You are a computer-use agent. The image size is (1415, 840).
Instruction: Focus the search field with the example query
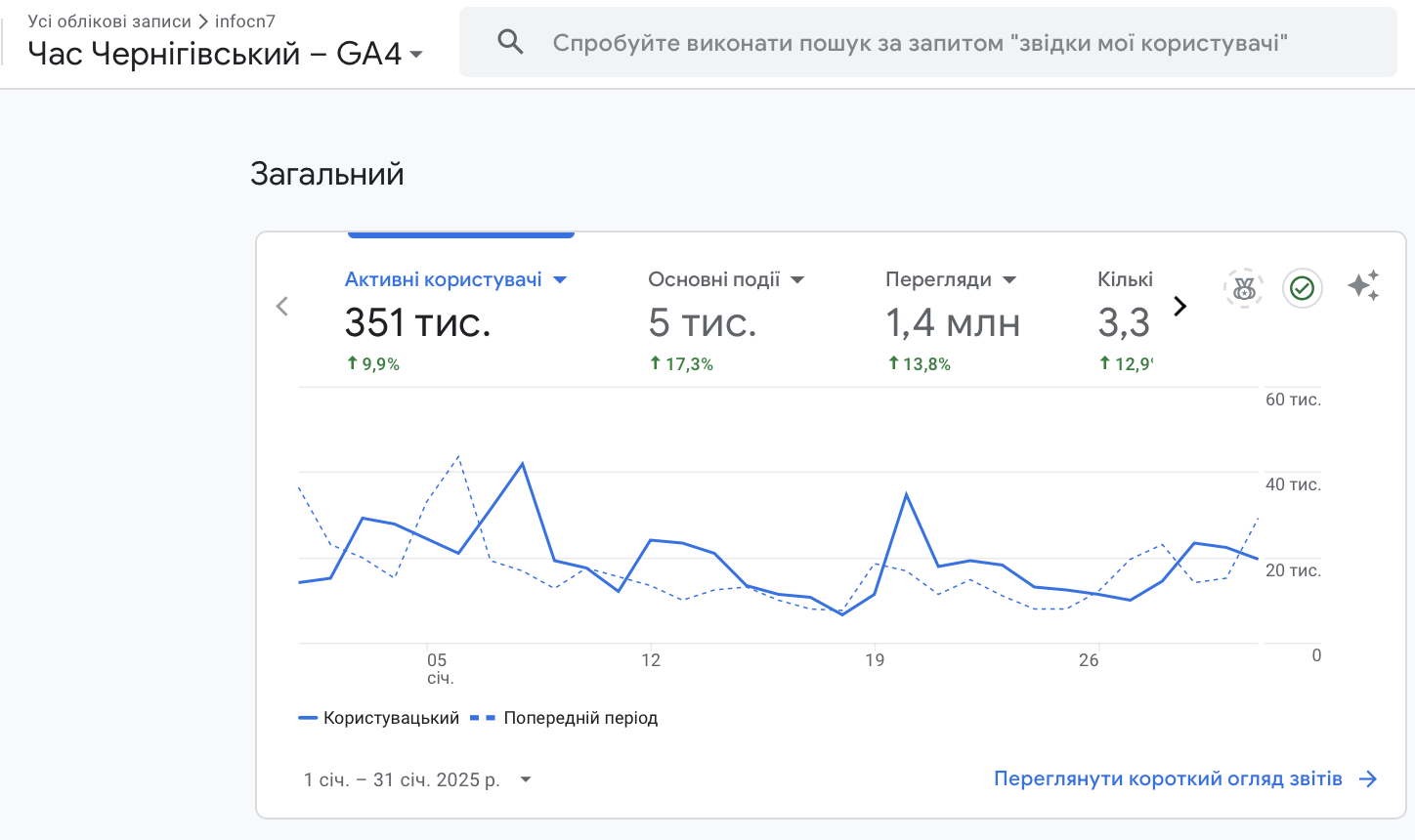coord(928,42)
